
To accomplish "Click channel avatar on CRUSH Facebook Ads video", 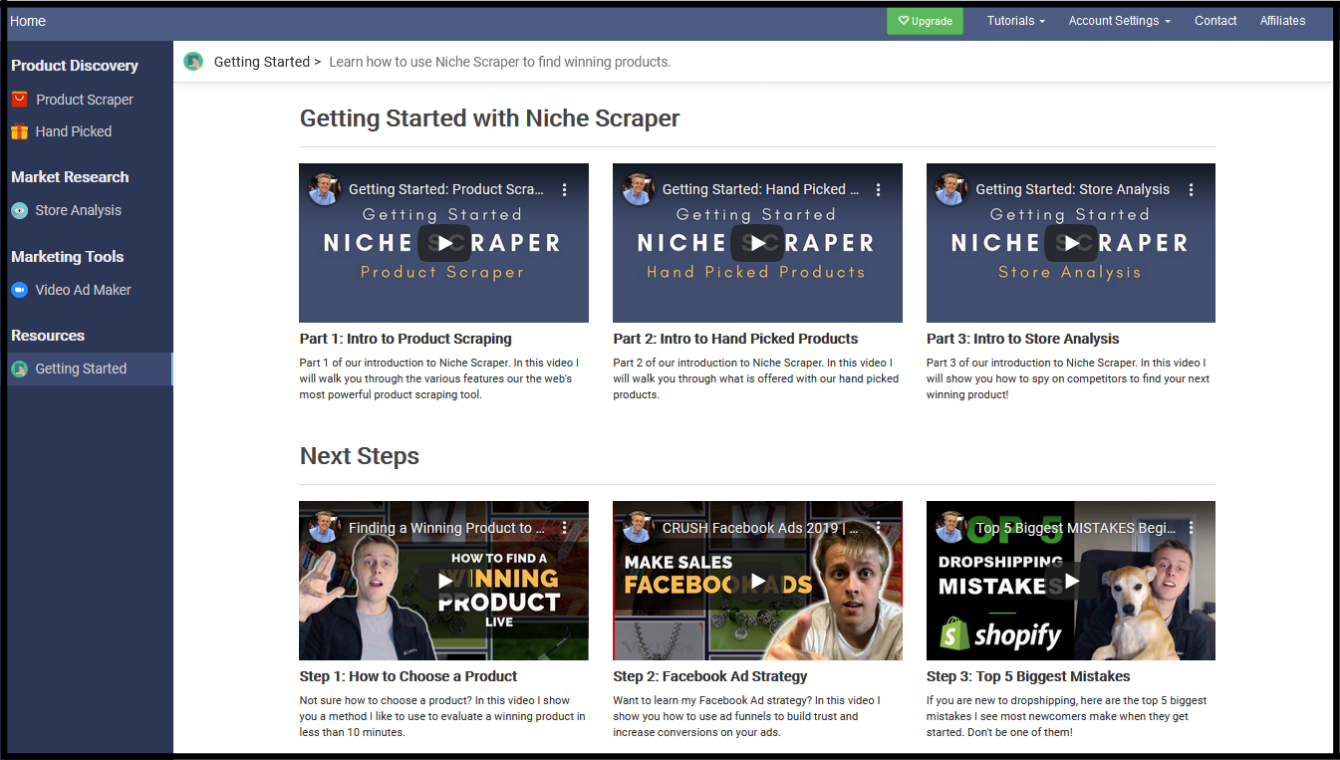I will [638, 527].
